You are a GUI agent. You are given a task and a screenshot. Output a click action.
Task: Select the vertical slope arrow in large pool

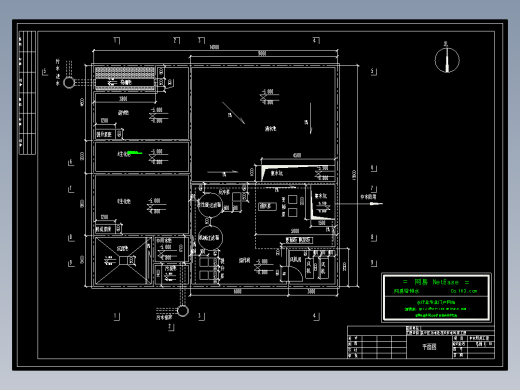(310, 118)
